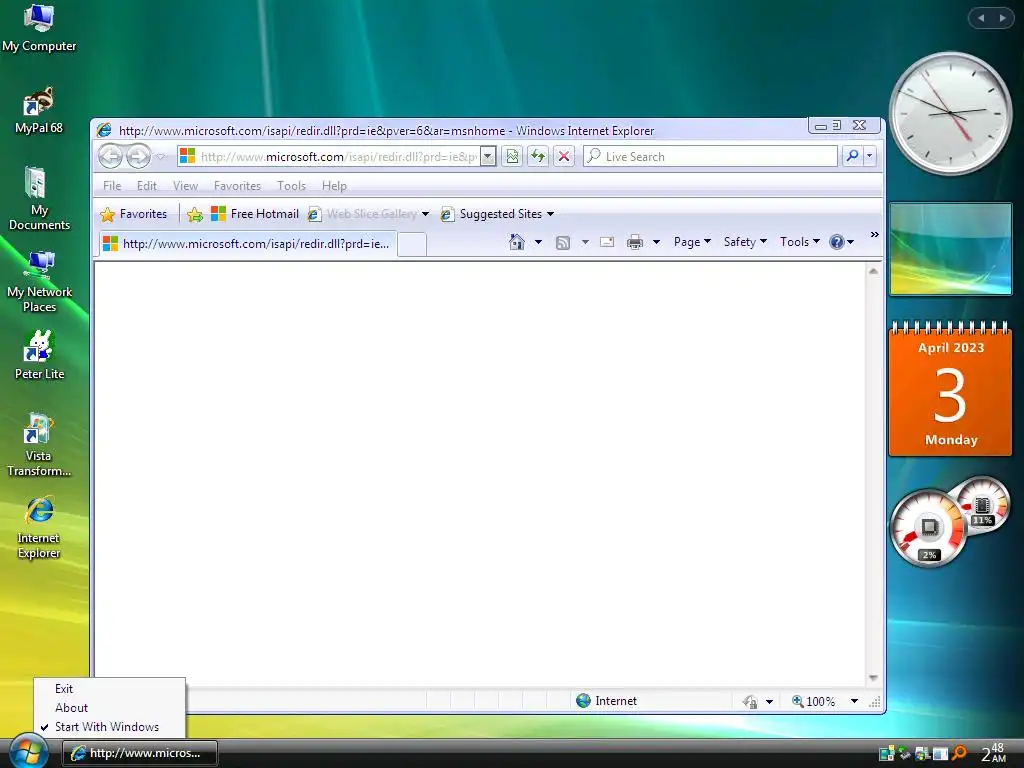Select the microsoft.com redirect tab
The image size is (1024, 768).
[248, 244]
